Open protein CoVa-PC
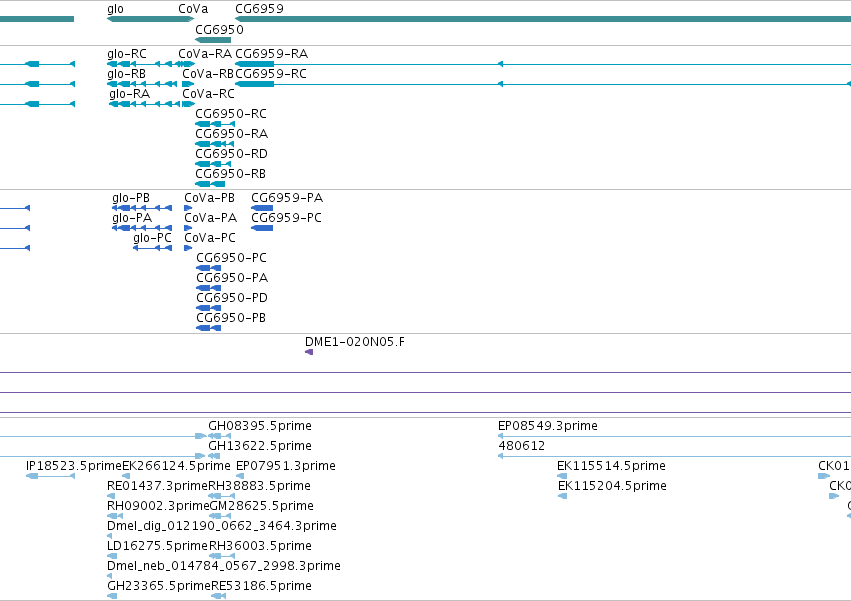The image size is (851, 601). click(210, 238)
